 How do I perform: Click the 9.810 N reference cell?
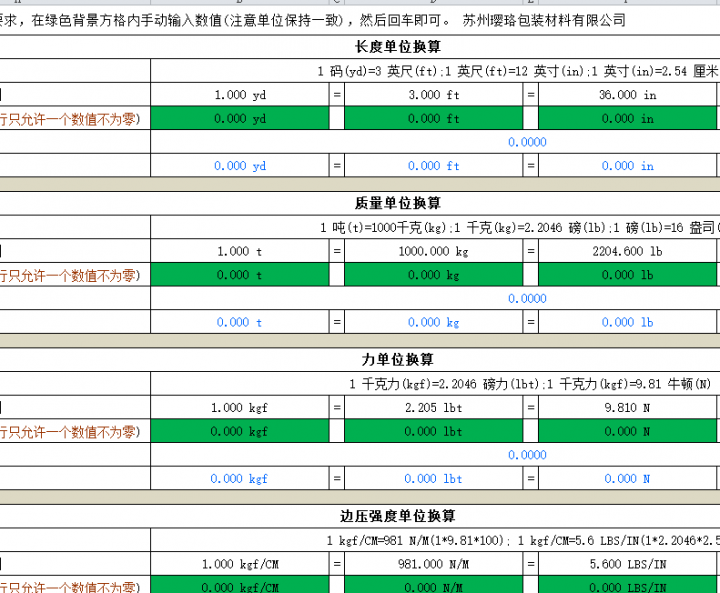click(x=628, y=408)
